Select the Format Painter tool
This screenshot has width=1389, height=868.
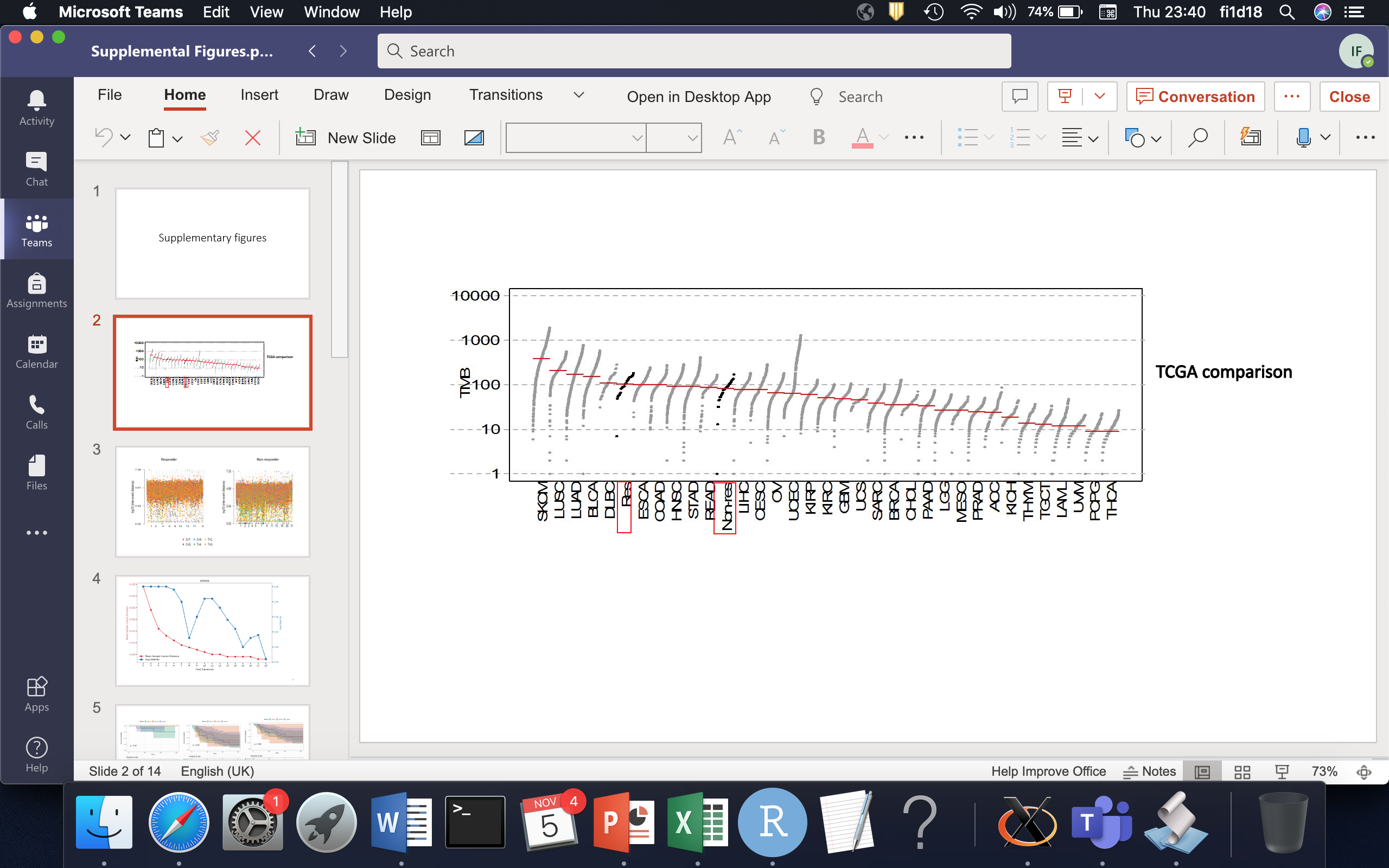(x=210, y=137)
